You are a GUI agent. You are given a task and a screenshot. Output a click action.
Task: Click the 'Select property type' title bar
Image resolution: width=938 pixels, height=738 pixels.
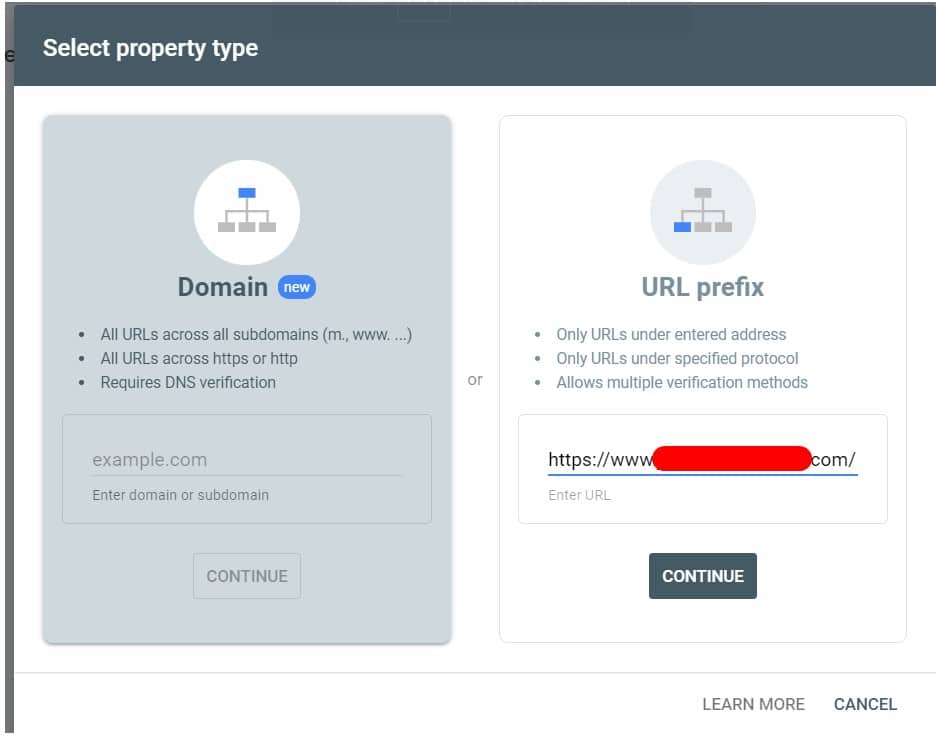pyautogui.click(x=150, y=47)
